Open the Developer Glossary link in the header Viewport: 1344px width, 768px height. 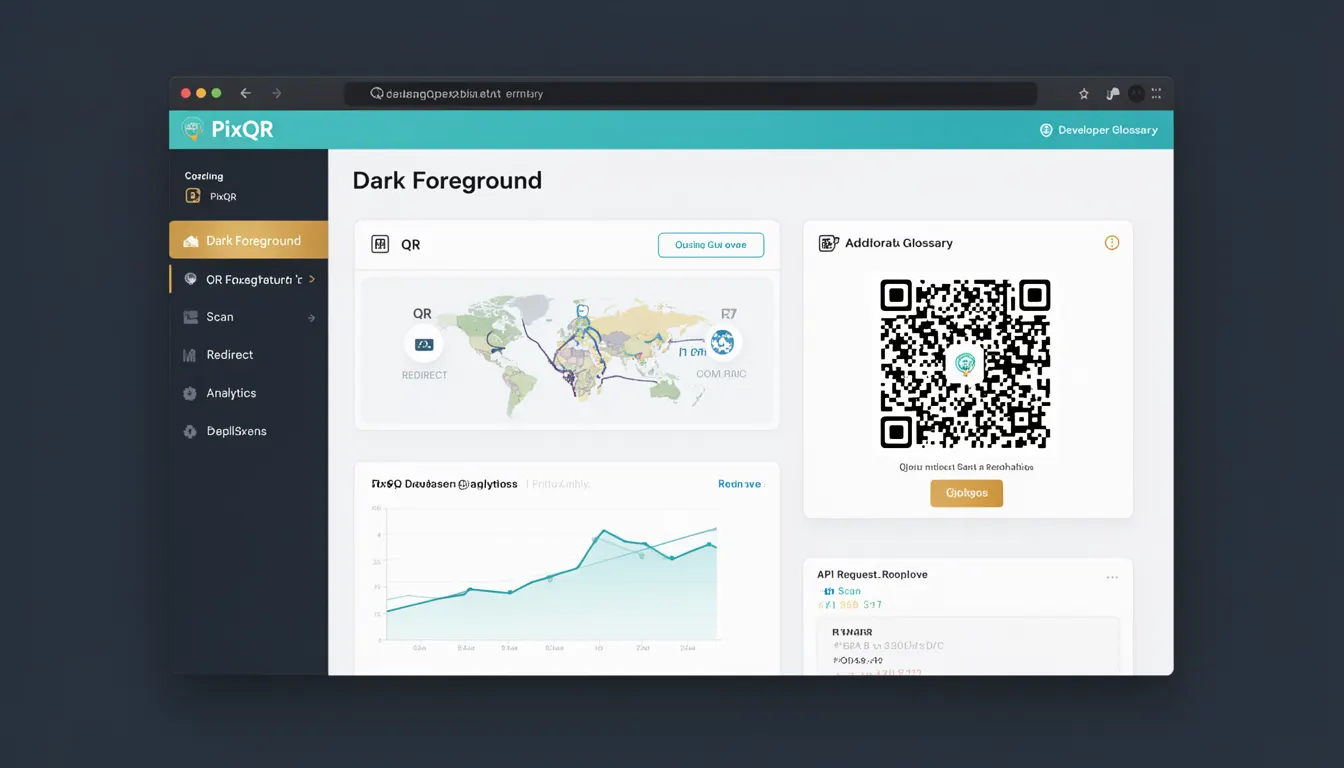tap(1099, 130)
